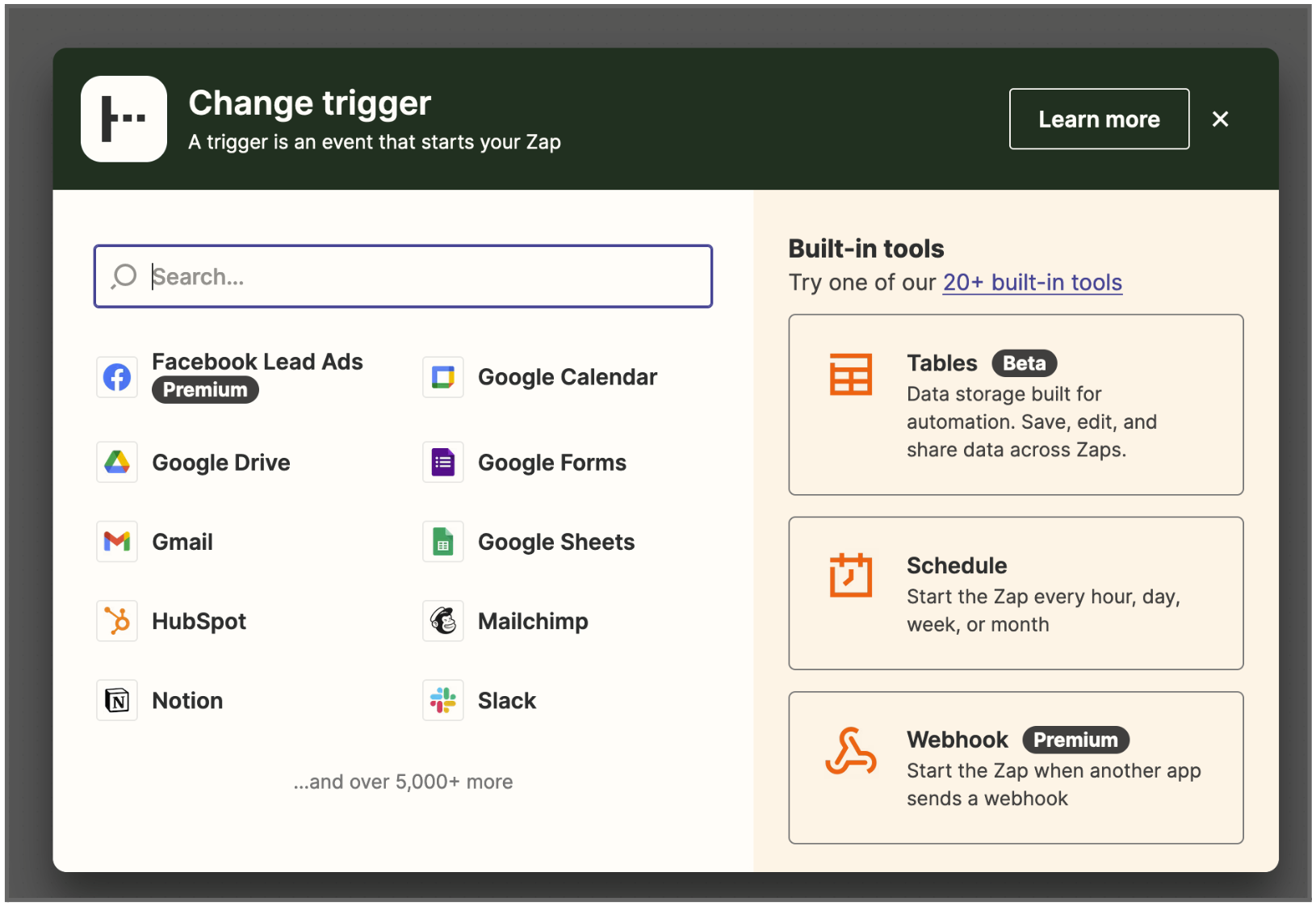The image size is (1316, 906).
Task: Click the Premium badge under Facebook Lead Ads
Action: [x=205, y=390]
